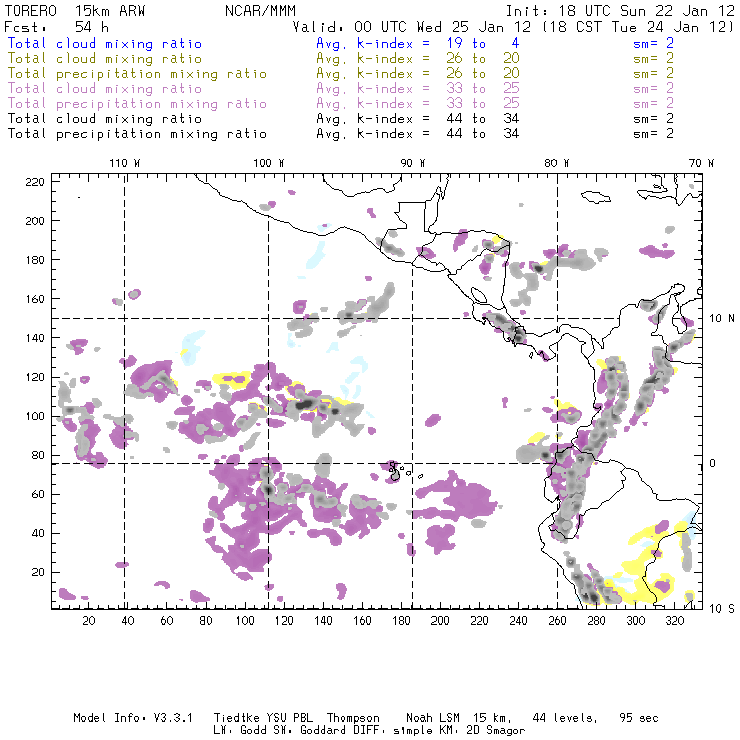740x740 pixels.
Task: Click the '80 W' longitude label
Action: tap(556, 163)
